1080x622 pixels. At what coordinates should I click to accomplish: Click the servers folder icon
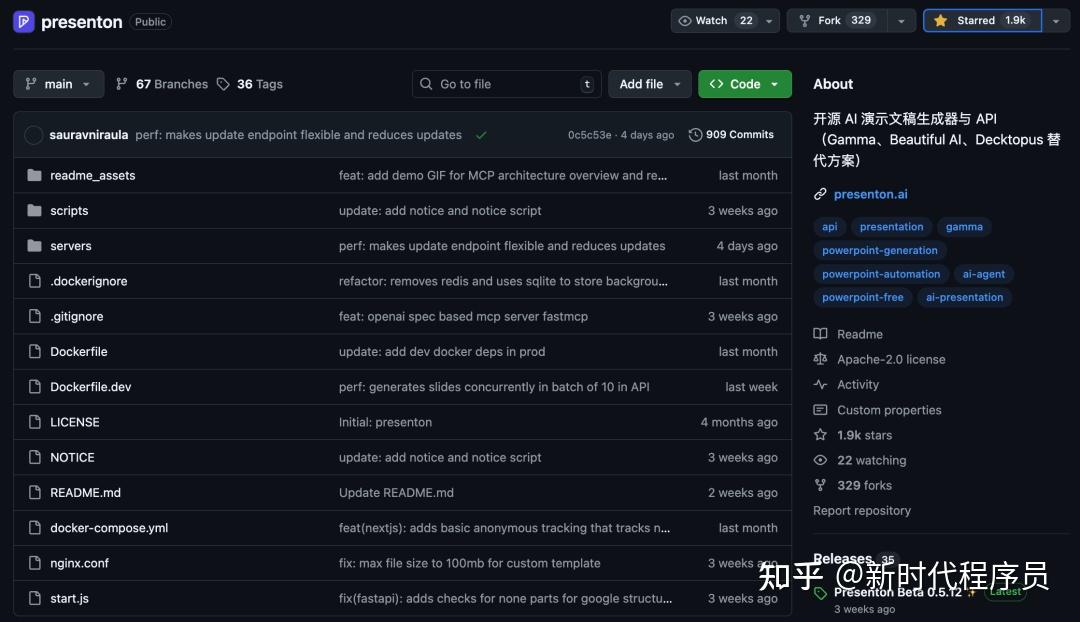point(34,245)
